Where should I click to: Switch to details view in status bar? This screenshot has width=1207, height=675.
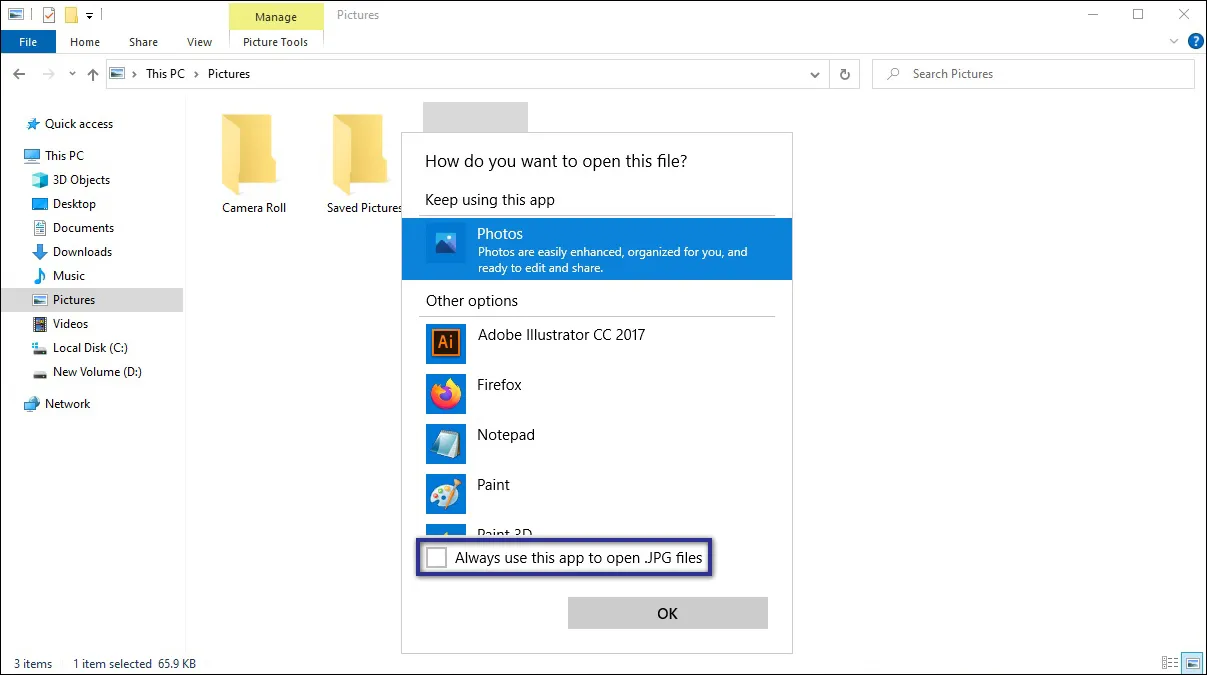click(x=1170, y=662)
